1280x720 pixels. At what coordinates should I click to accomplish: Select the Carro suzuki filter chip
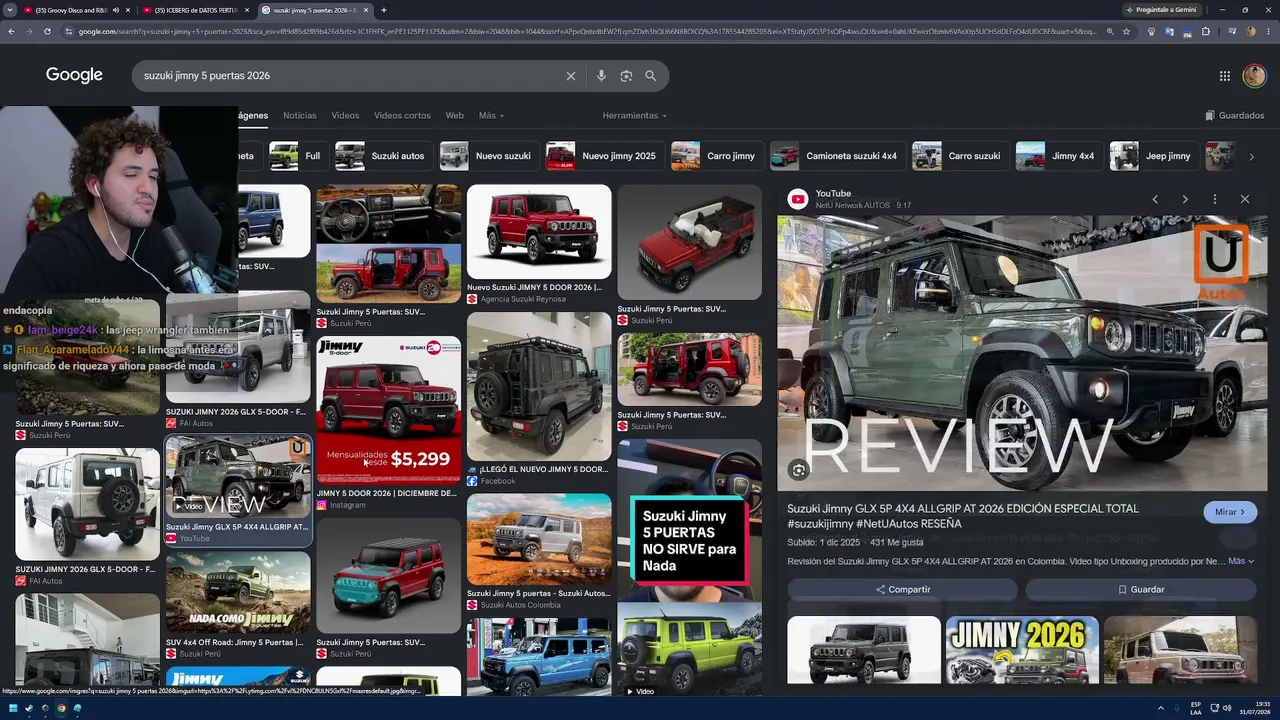959,156
